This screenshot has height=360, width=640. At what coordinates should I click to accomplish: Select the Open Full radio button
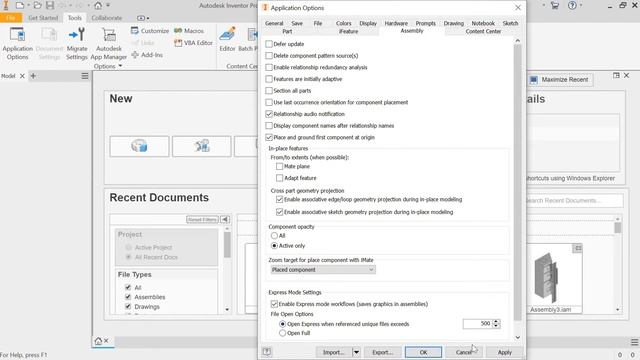click(282, 333)
